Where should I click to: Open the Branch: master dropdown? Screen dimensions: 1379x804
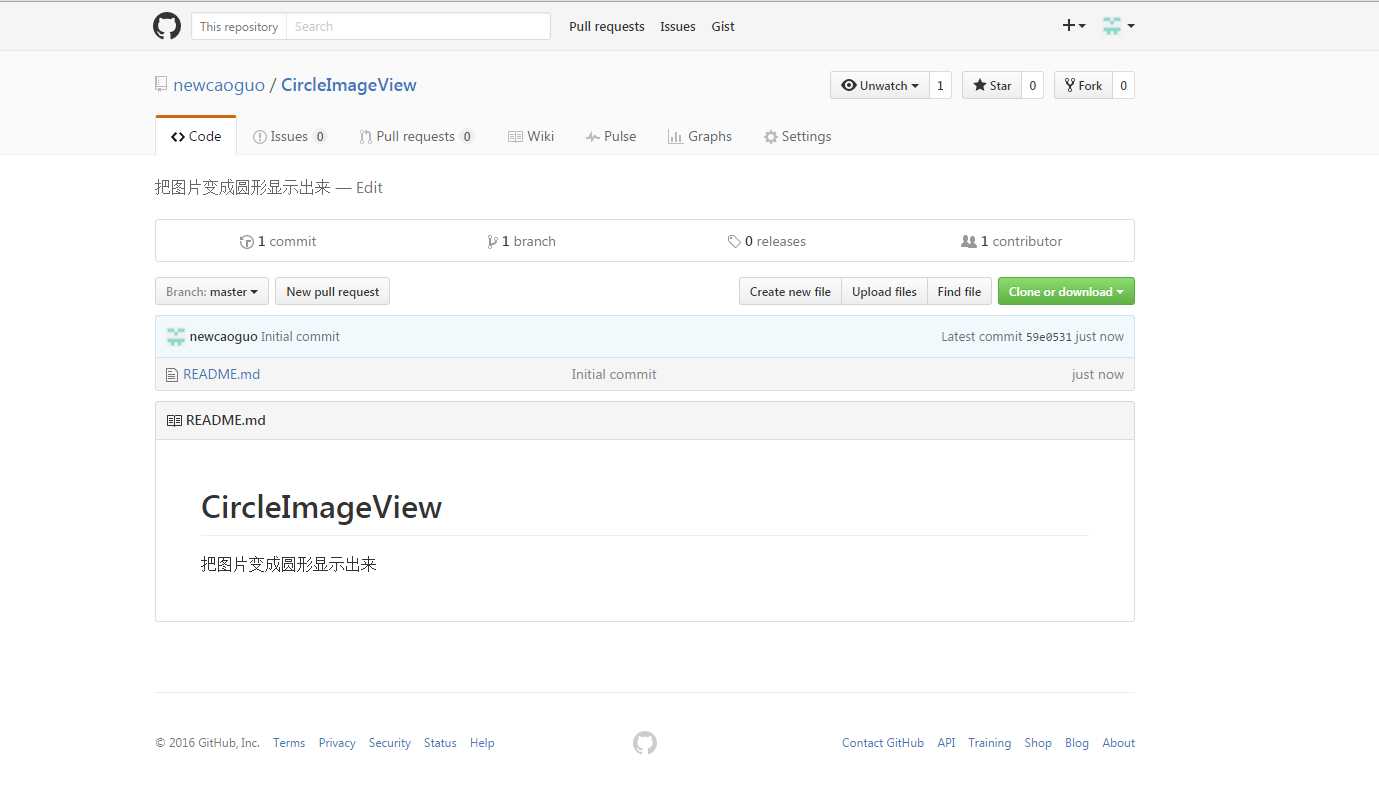tap(212, 292)
